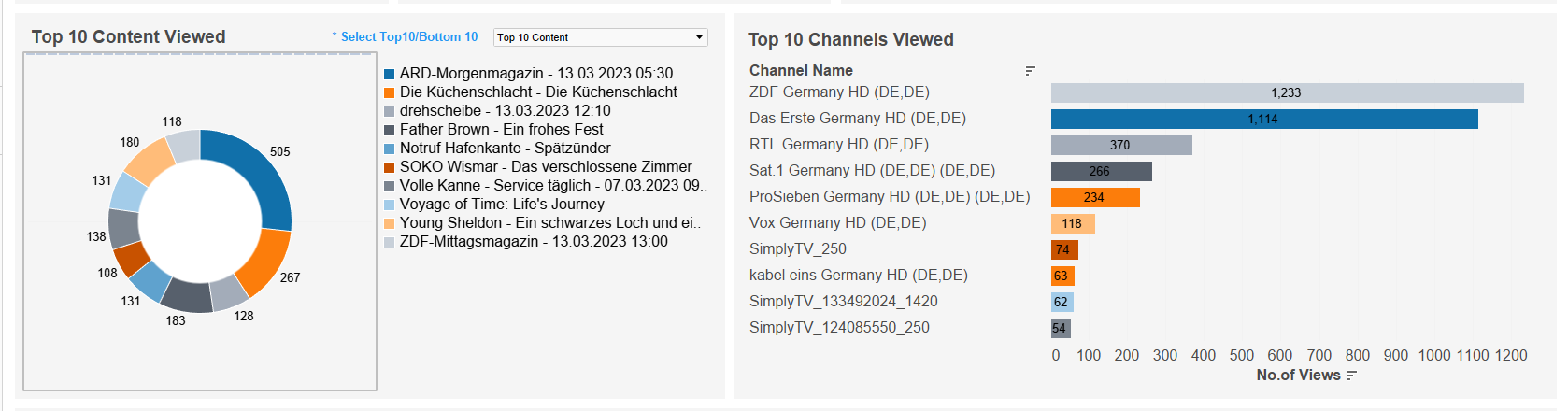Click the Voyage of Time legend item
This screenshot has width=1568, height=411.
tap(502, 205)
